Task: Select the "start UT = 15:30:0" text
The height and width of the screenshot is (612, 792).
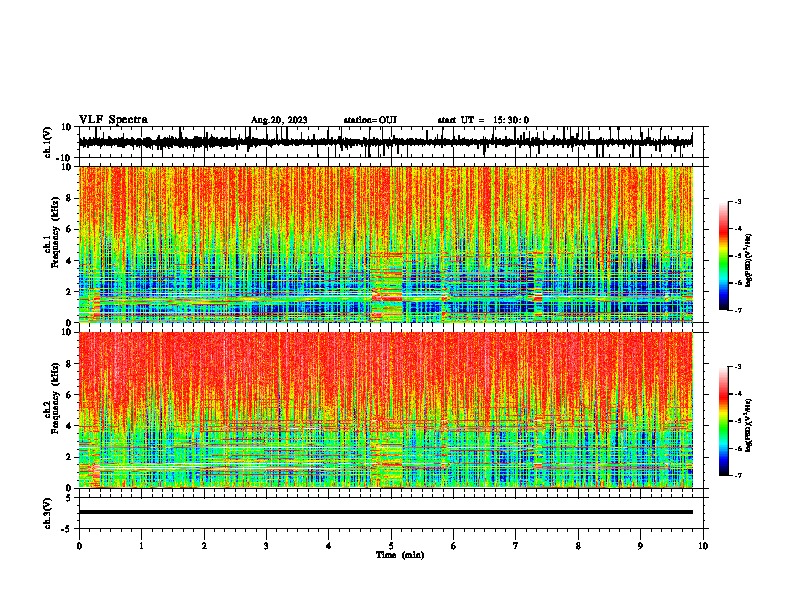Action: coord(483,120)
